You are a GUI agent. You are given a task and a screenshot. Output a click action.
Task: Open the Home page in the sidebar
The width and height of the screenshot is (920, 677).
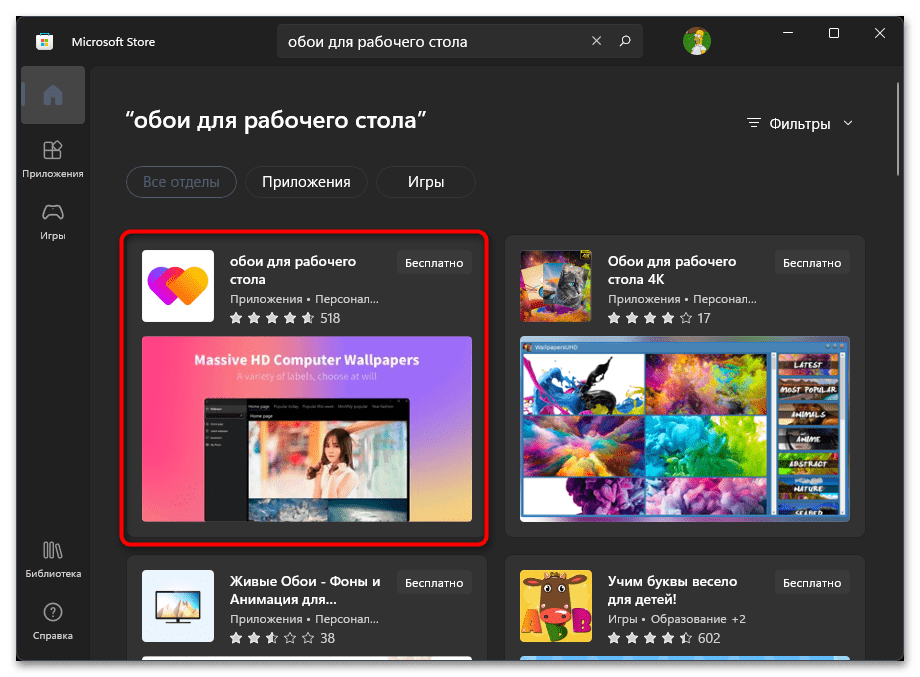[53, 95]
